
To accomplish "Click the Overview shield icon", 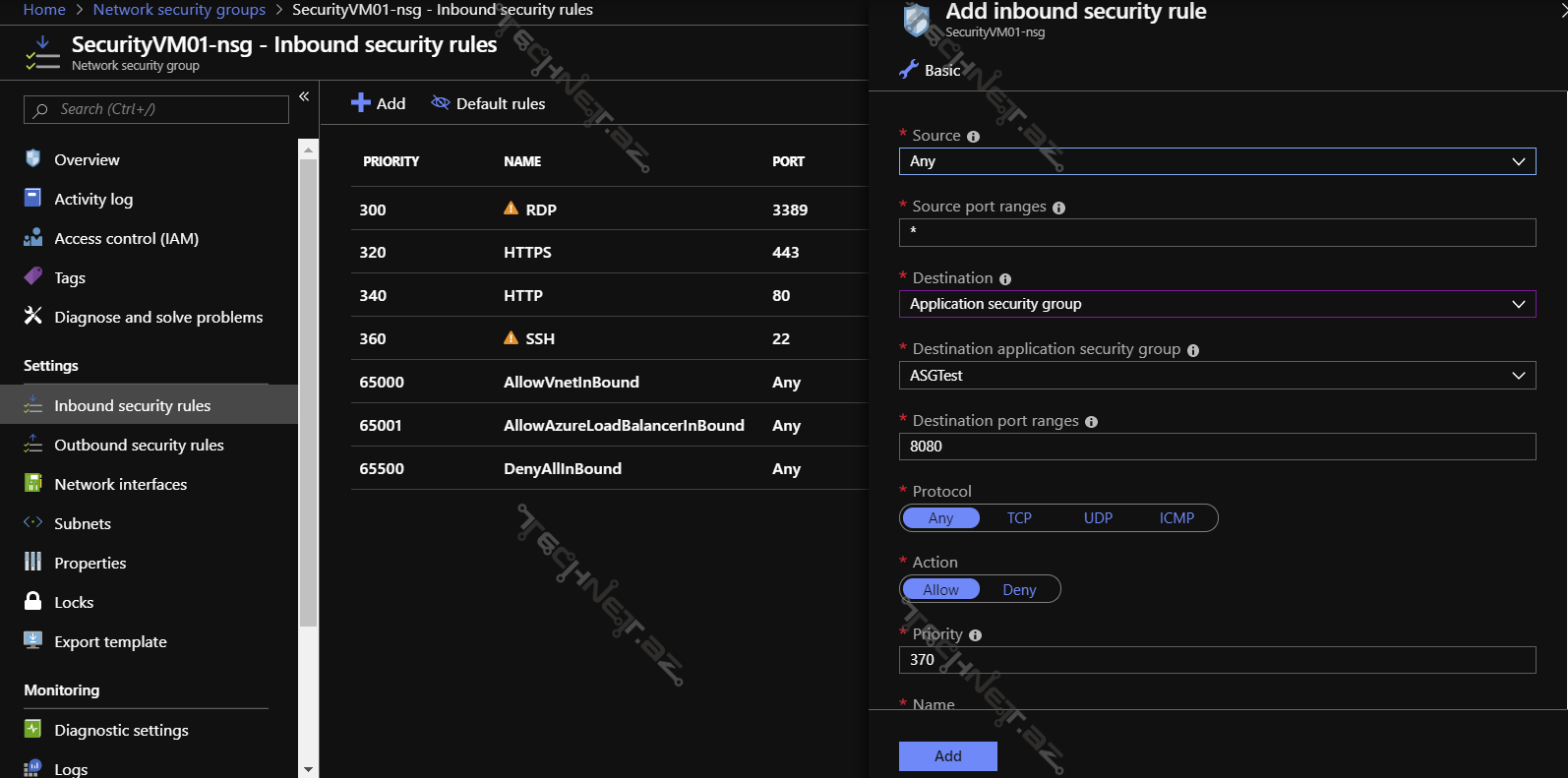I will click(x=32, y=158).
